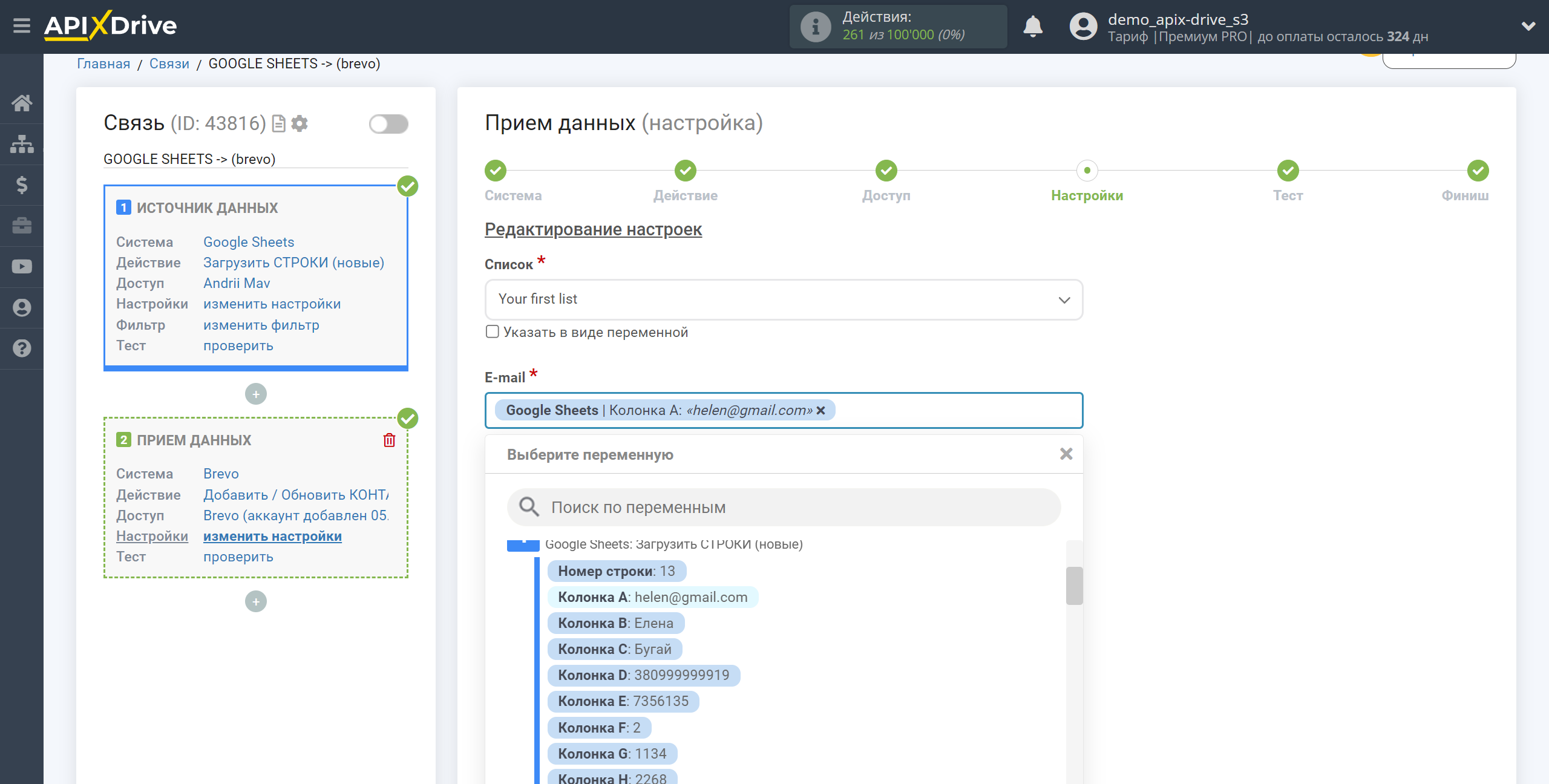The width and height of the screenshot is (1549, 784).
Task: Add step between source and receiver
Action: (x=256, y=394)
